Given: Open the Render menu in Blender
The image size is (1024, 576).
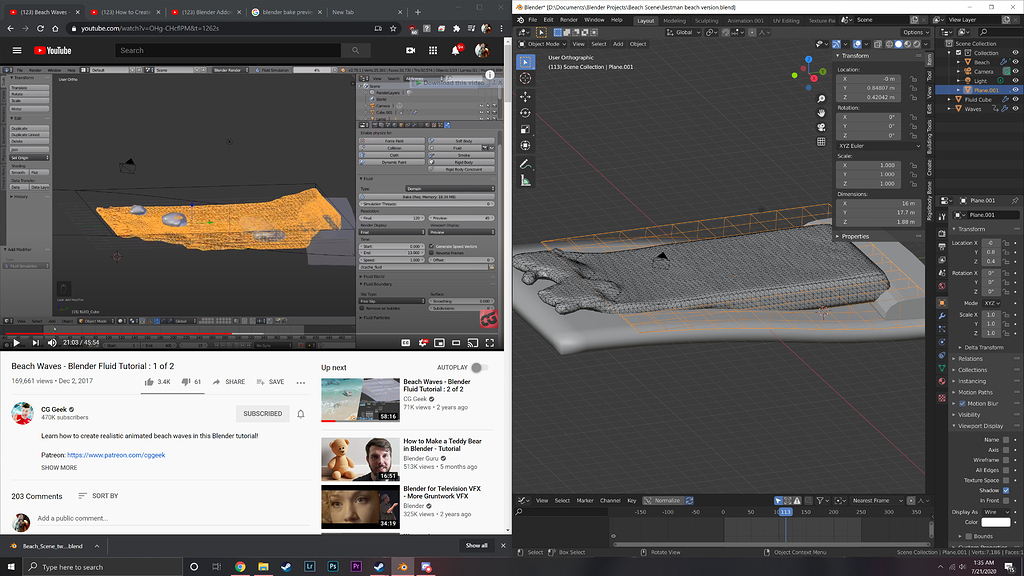Looking at the screenshot, I should [x=568, y=20].
